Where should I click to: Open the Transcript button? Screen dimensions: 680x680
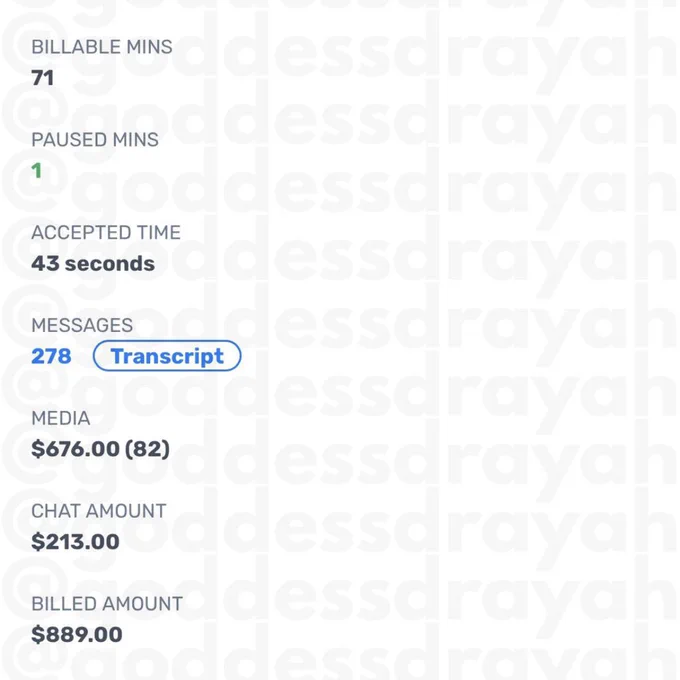point(167,356)
